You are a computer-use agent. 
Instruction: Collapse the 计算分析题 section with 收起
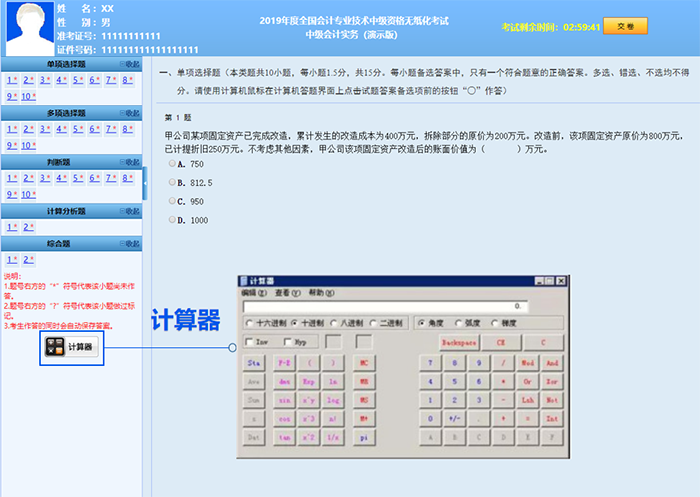point(130,211)
